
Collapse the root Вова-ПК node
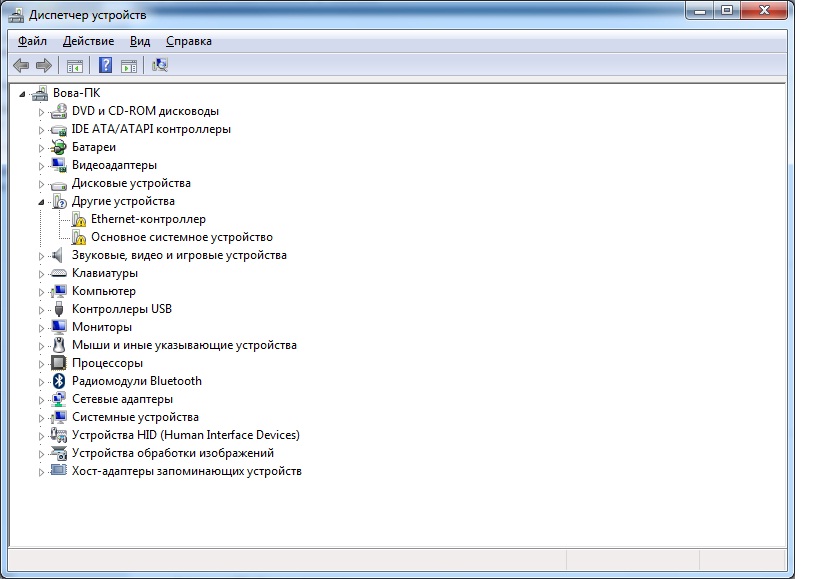coord(23,94)
